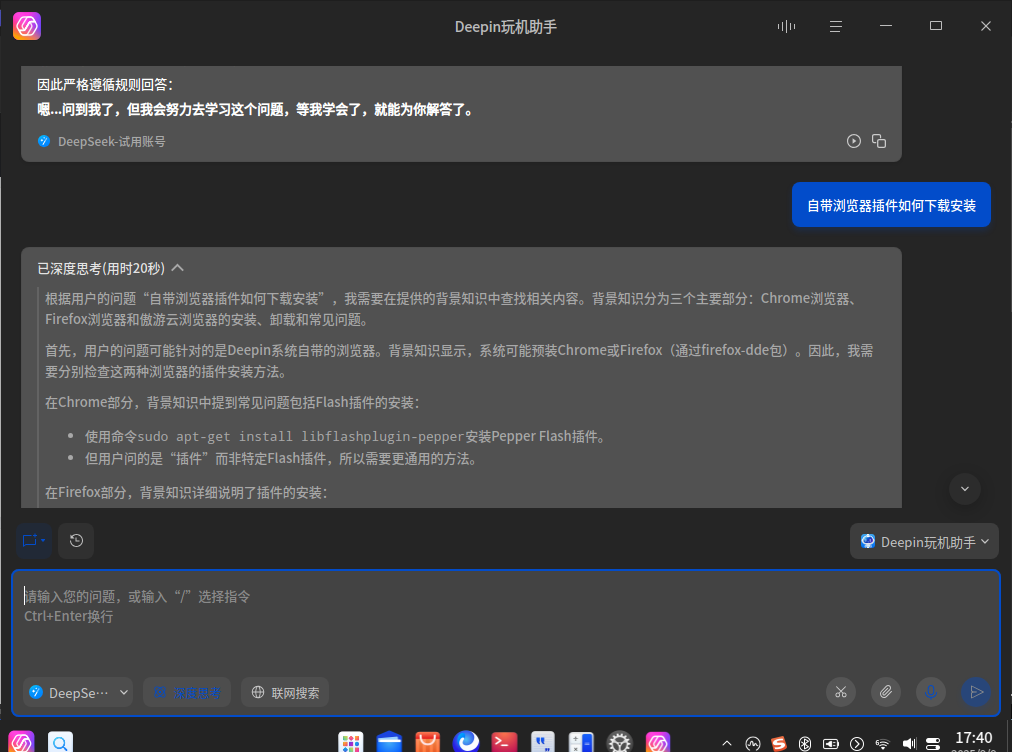
Task: Click the Sogou input method tray icon
Action: pos(779,744)
